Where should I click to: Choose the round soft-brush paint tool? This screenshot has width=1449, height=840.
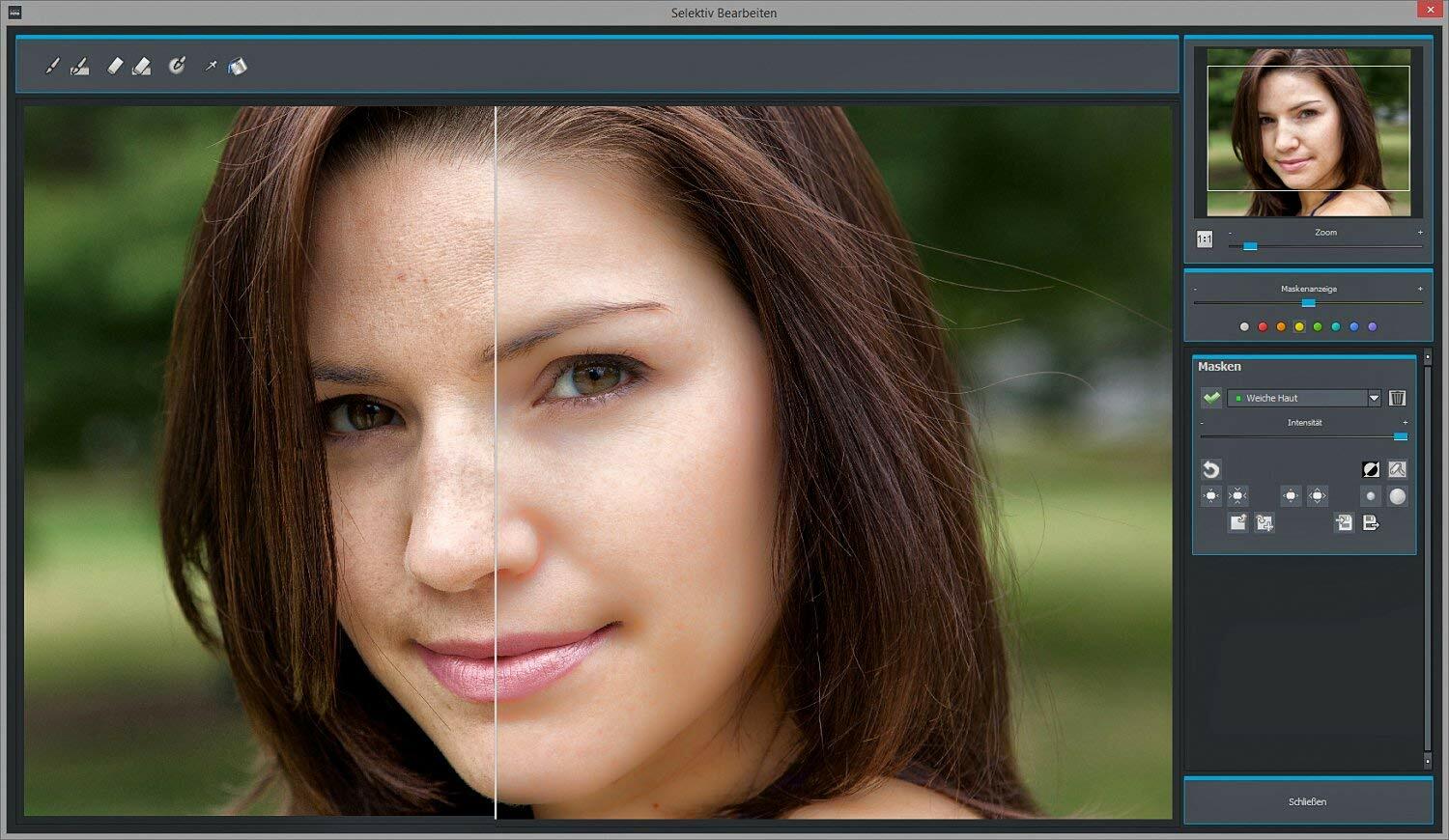(x=177, y=66)
